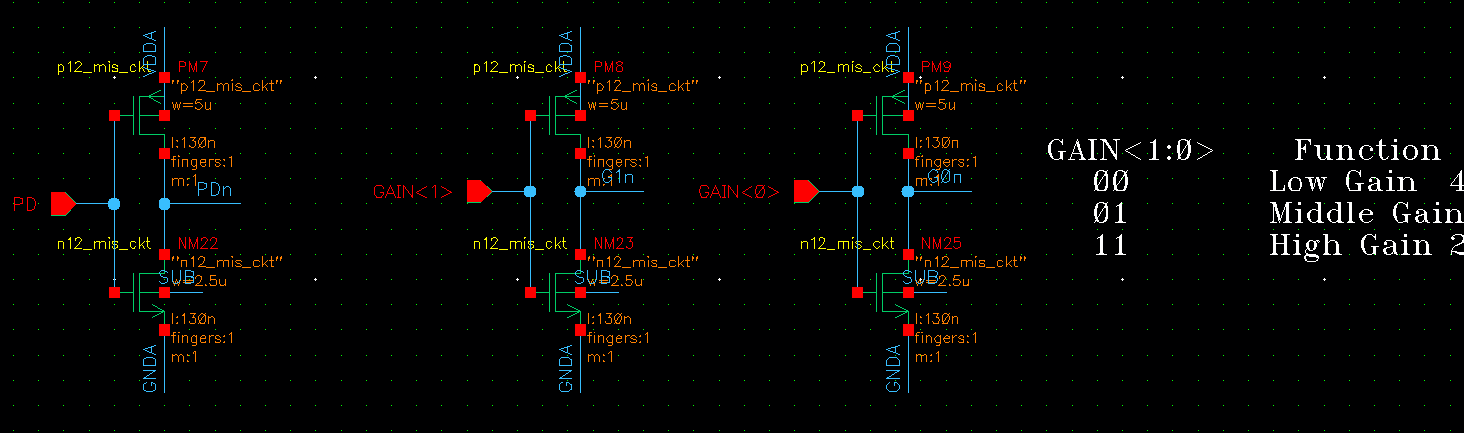The width and height of the screenshot is (1464, 433).
Task: Select the G1n net label
Action: [617, 178]
